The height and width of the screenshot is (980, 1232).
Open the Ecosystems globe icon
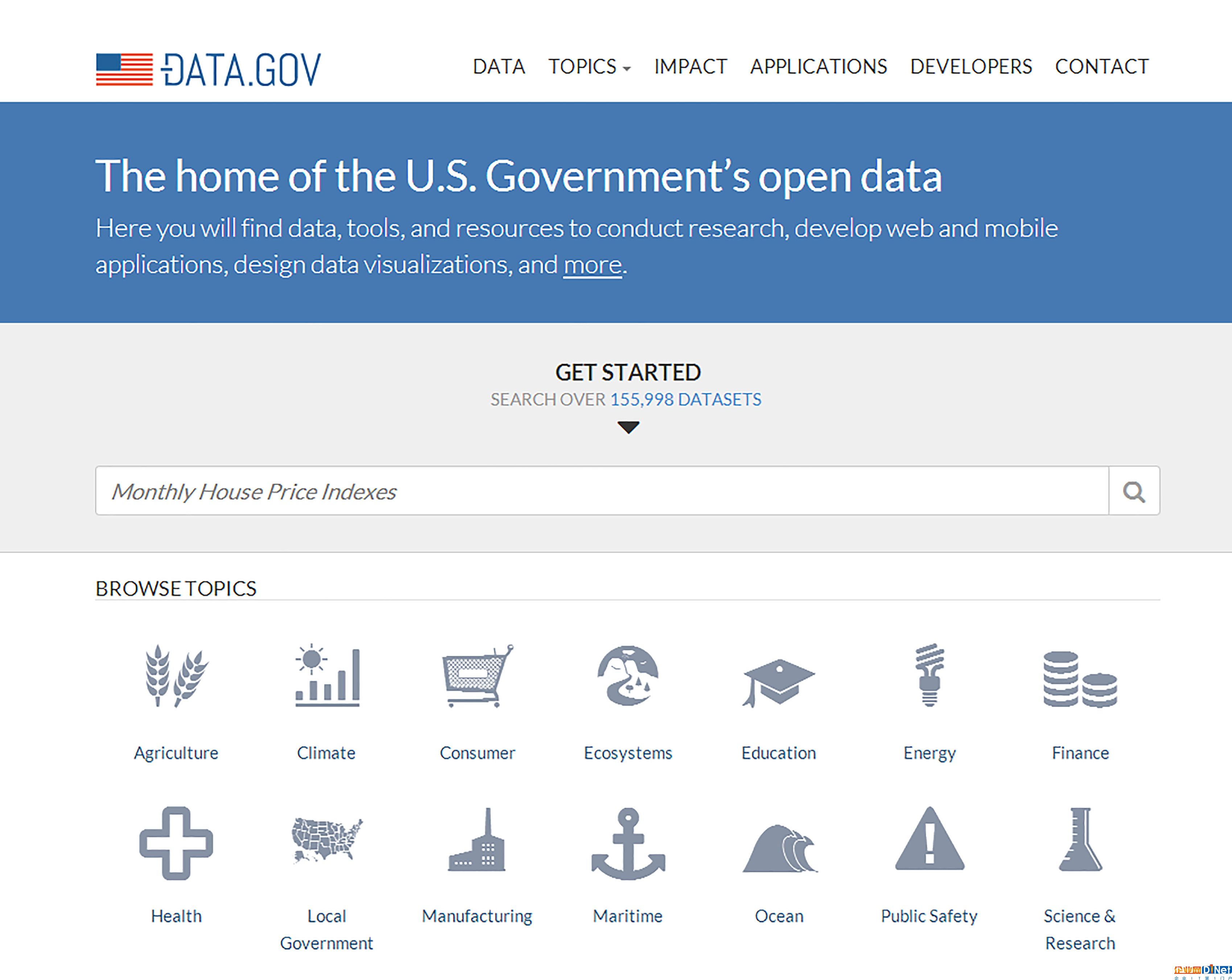[x=628, y=675]
